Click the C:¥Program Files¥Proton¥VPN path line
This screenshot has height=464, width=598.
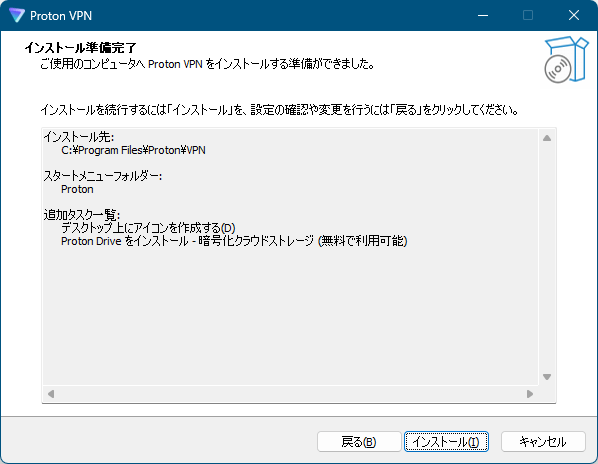click(x=133, y=150)
